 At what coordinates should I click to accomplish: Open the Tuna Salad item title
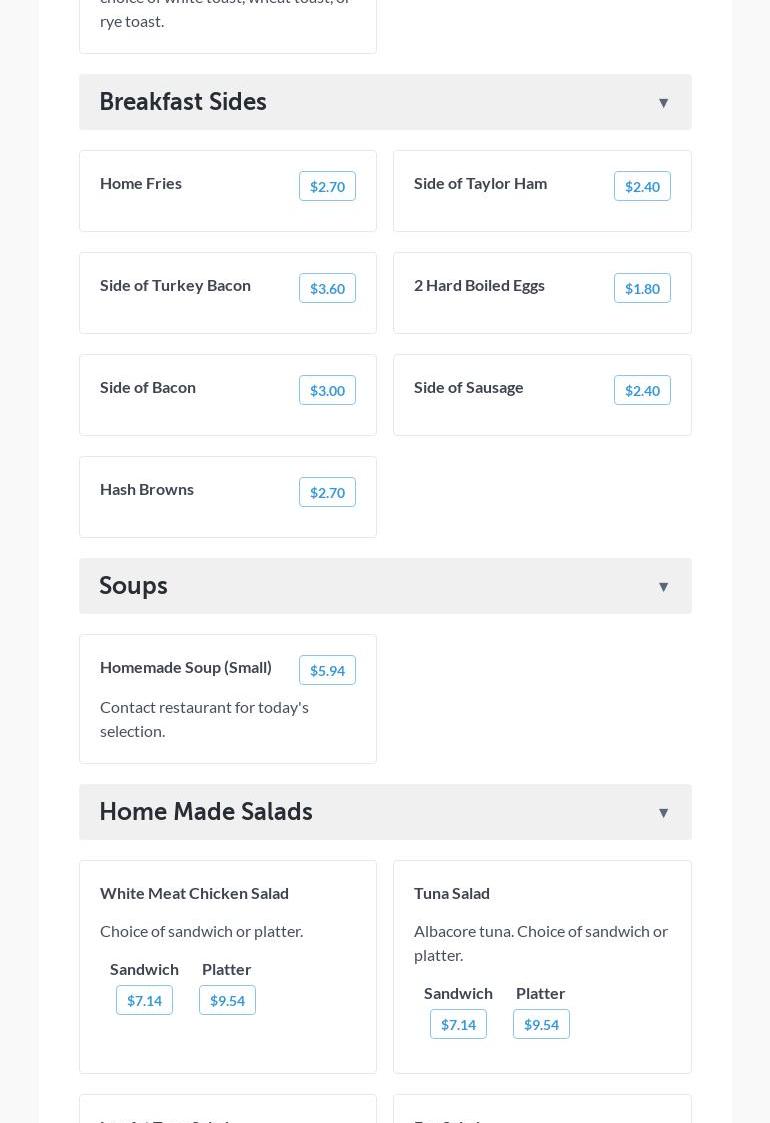pos(452,893)
